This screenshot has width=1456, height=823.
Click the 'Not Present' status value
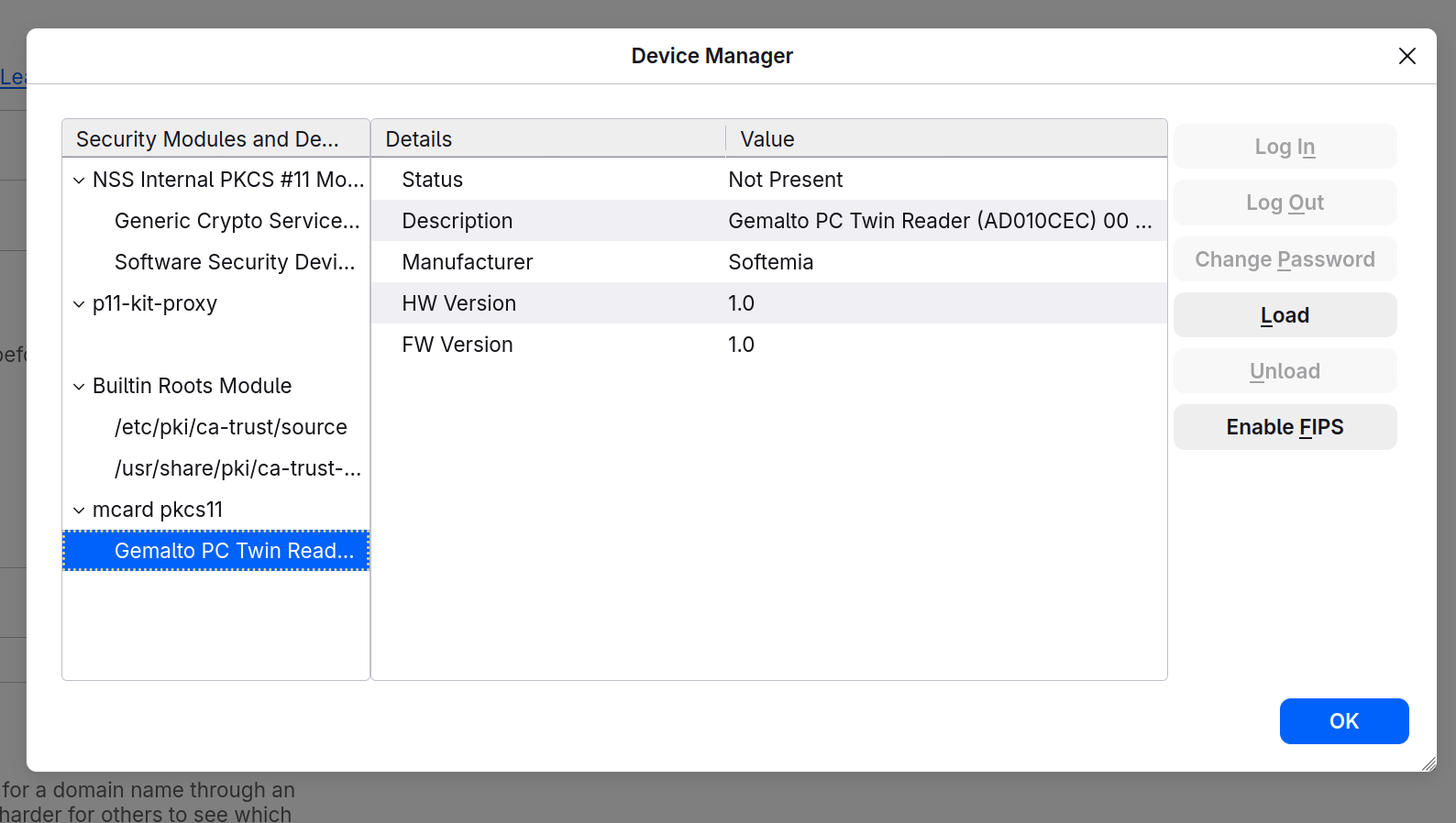tap(786, 180)
